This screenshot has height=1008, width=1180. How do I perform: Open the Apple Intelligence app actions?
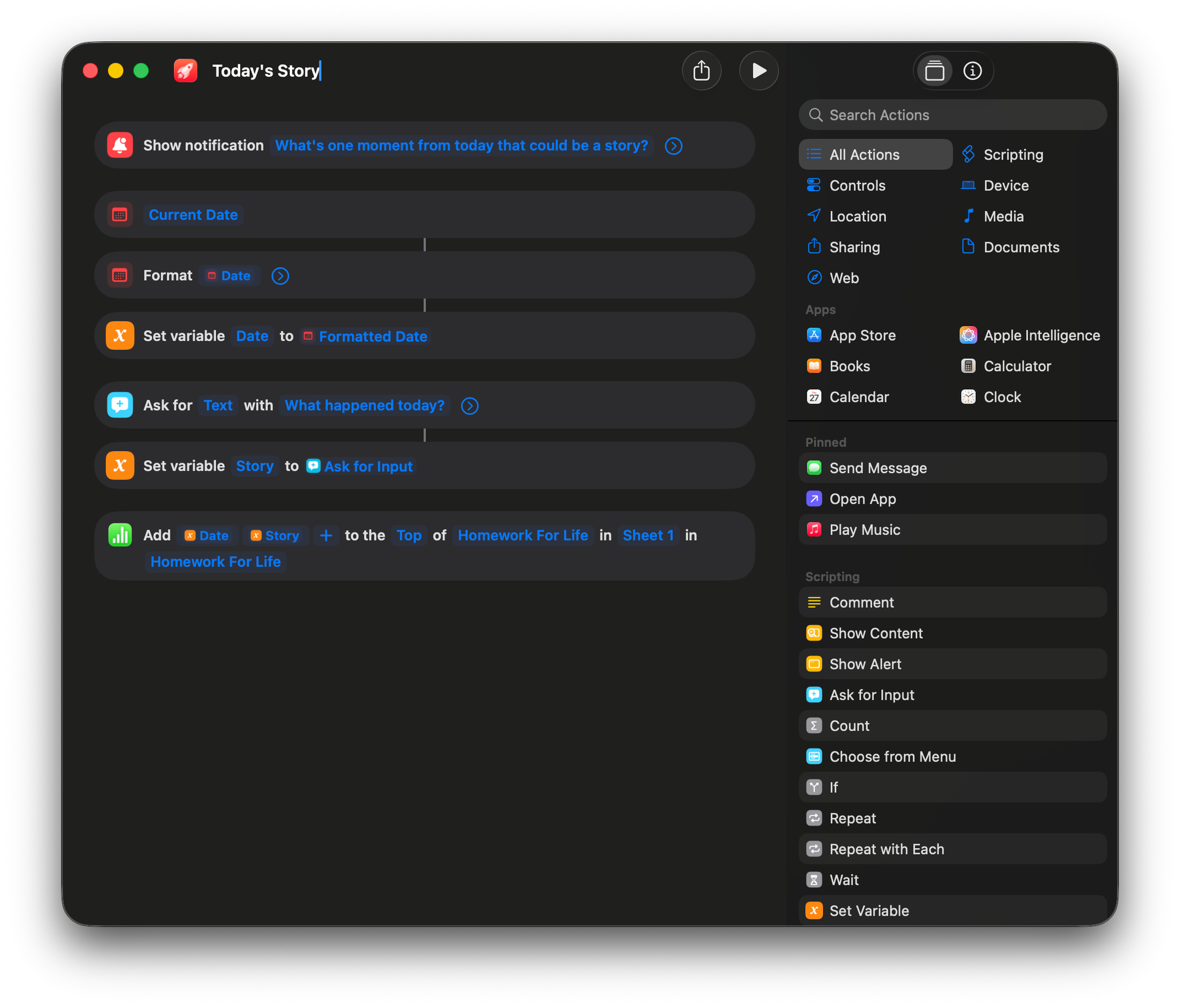1041,335
